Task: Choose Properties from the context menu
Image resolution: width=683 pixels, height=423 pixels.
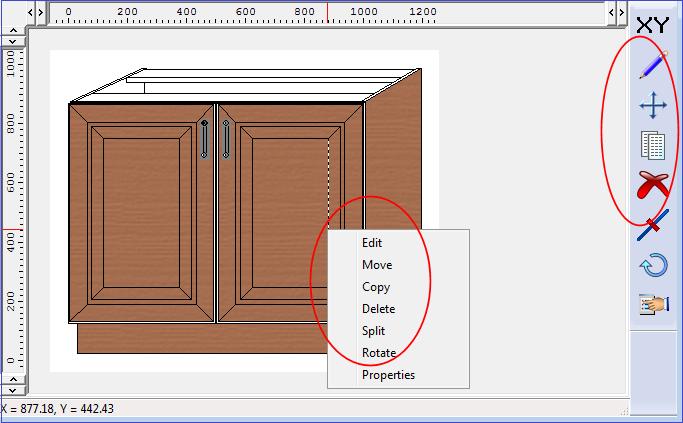Action: click(x=399, y=375)
